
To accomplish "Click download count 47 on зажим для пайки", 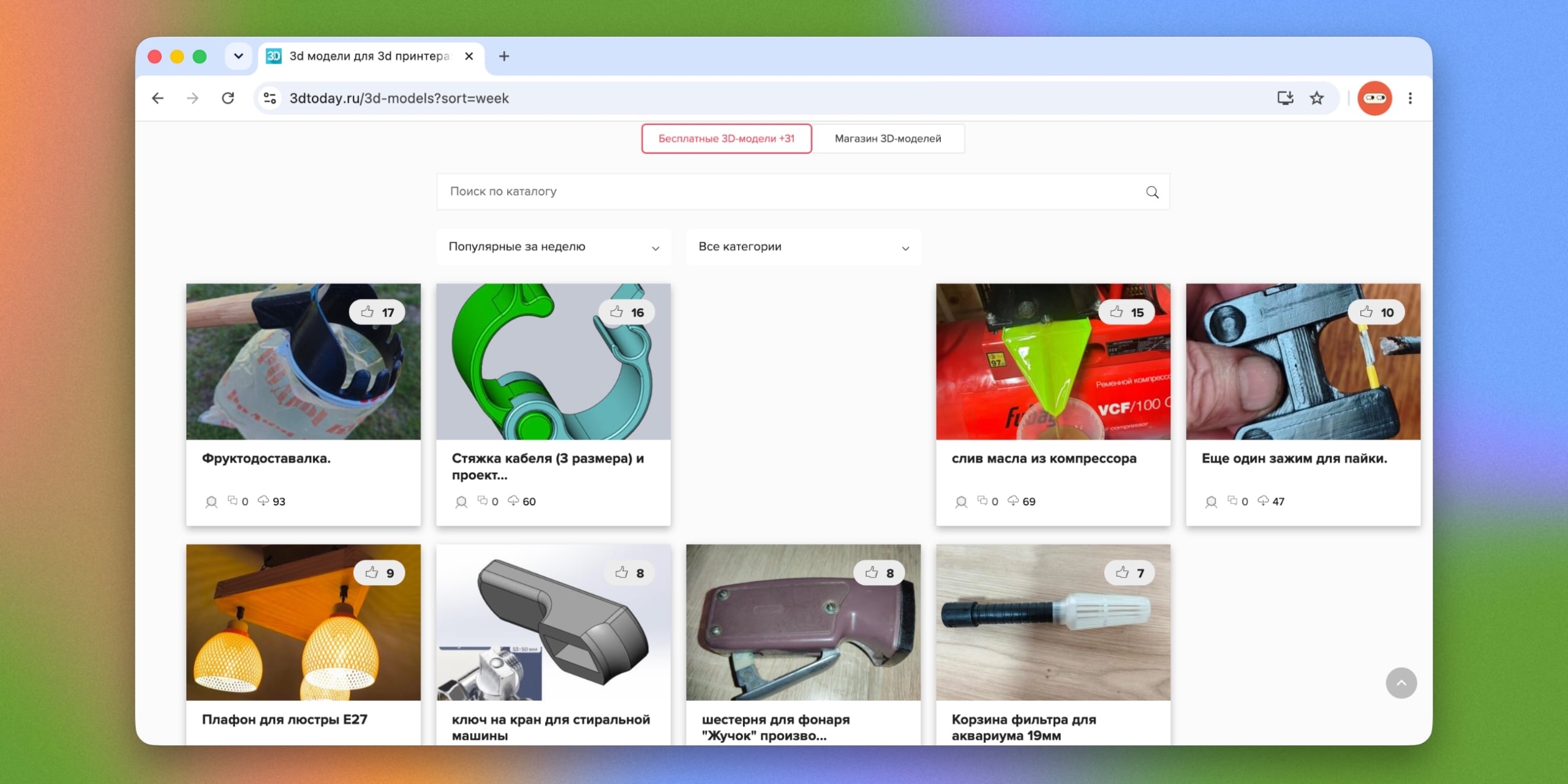I will (1272, 501).
